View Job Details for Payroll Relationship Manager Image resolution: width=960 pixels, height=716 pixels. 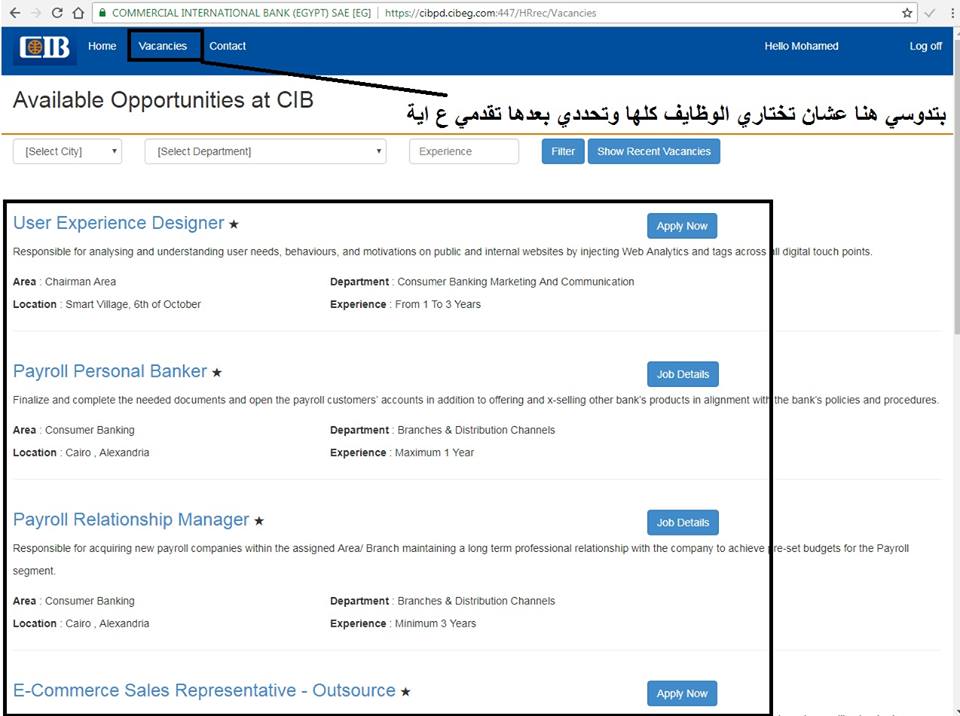pos(683,522)
